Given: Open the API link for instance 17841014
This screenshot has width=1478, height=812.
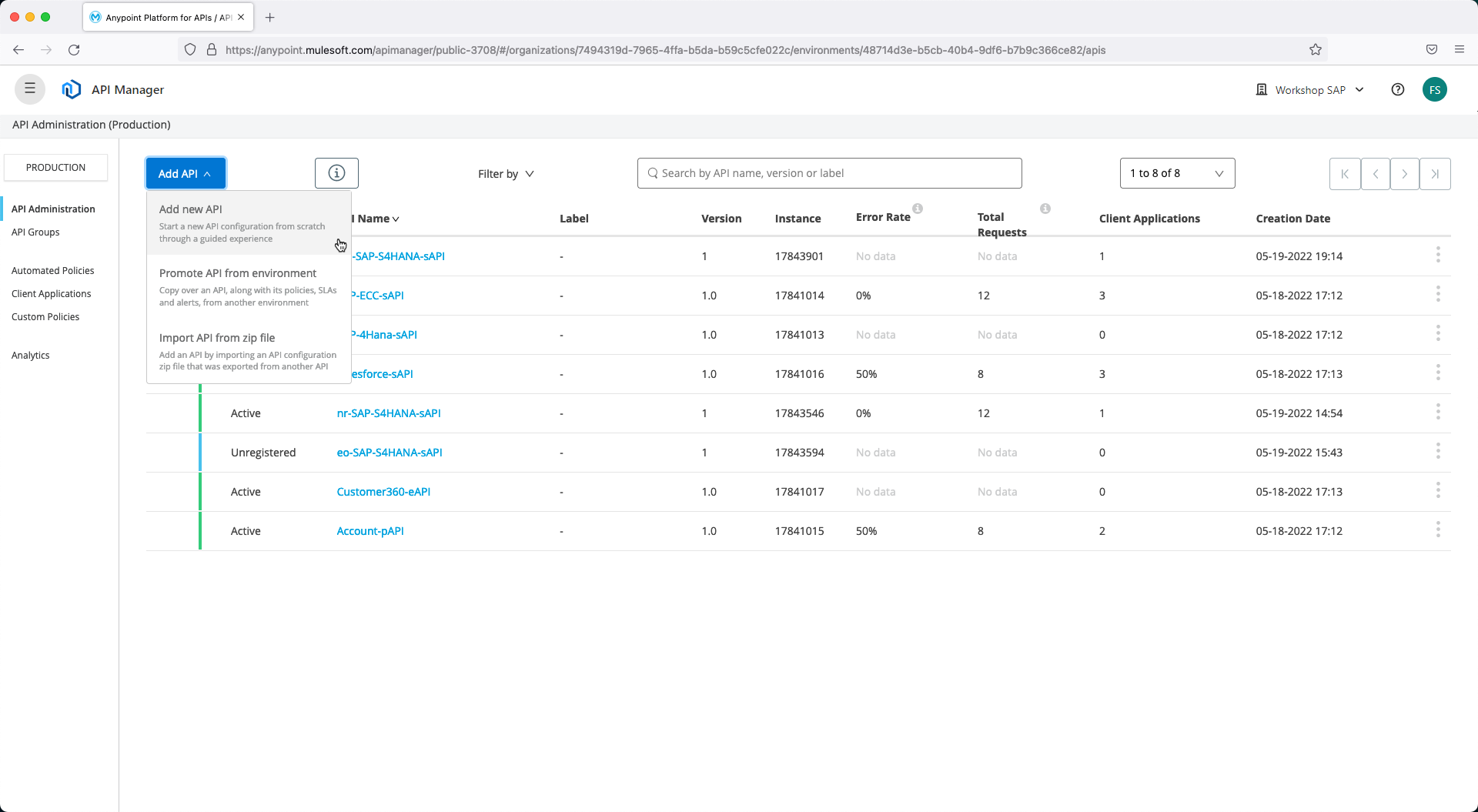Looking at the screenshot, I should point(378,296).
